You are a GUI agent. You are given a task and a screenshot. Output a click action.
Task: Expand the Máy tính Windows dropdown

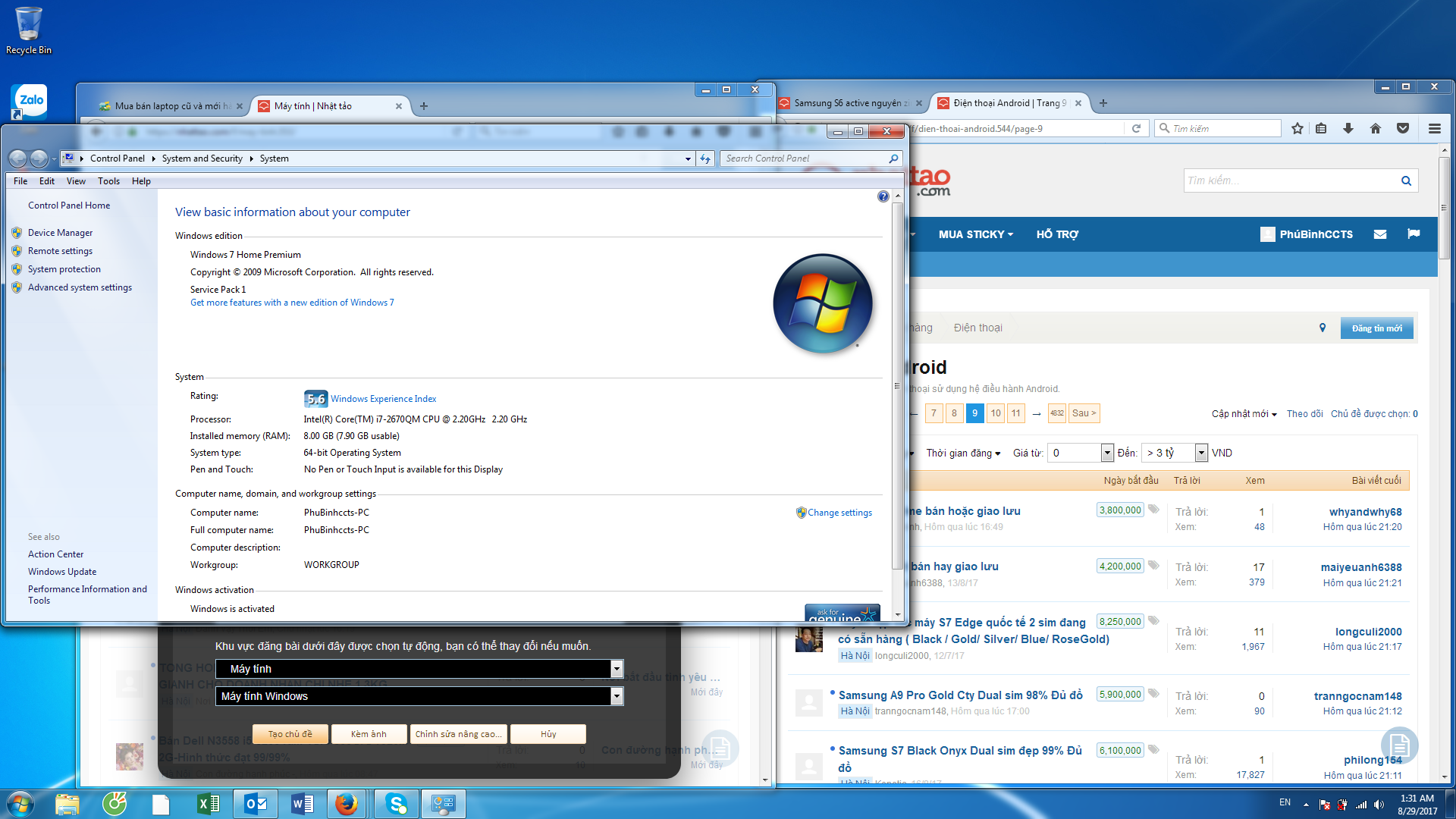tap(617, 696)
